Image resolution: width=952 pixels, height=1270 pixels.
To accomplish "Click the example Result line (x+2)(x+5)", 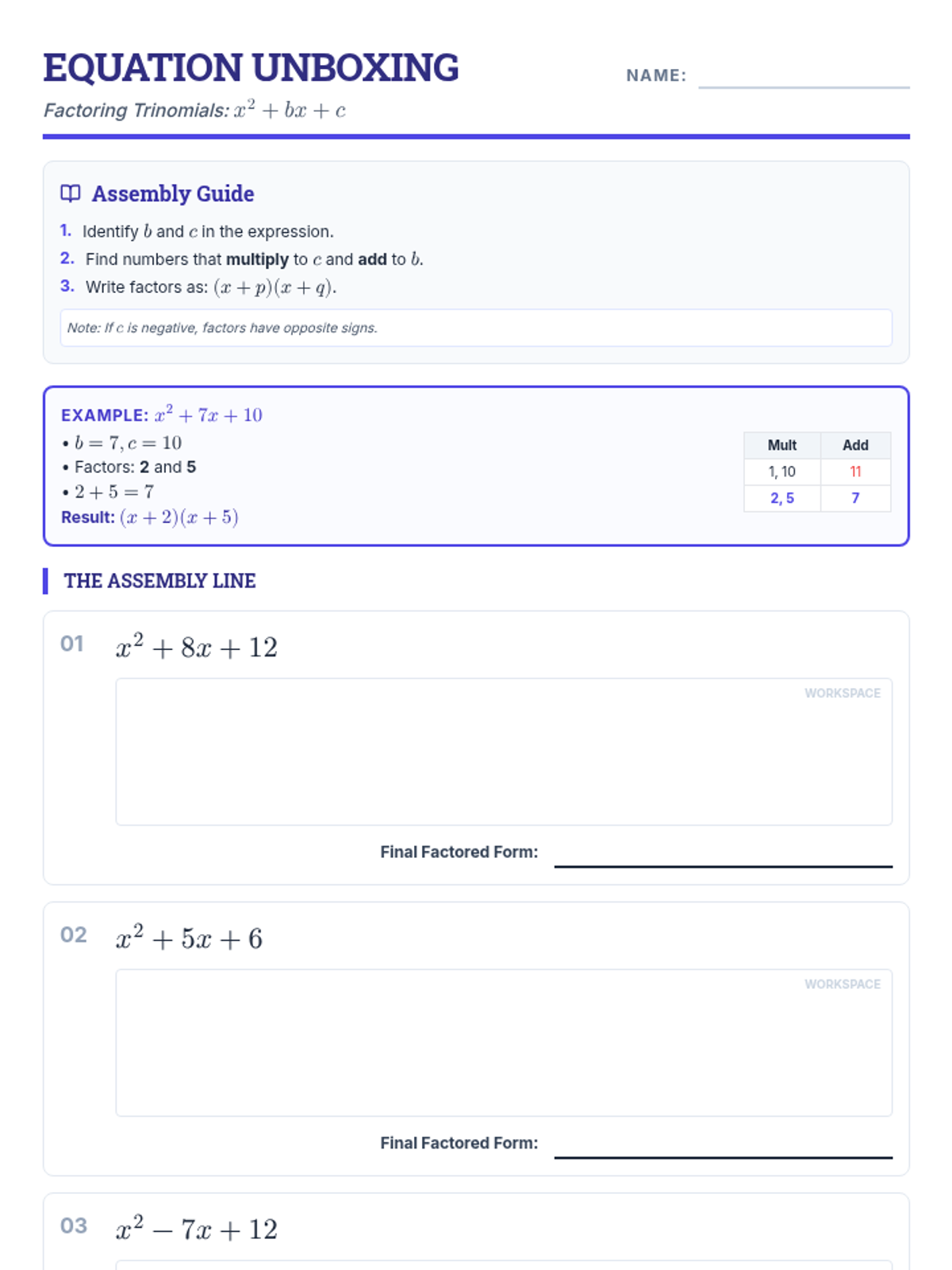I will click(x=150, y=518).
